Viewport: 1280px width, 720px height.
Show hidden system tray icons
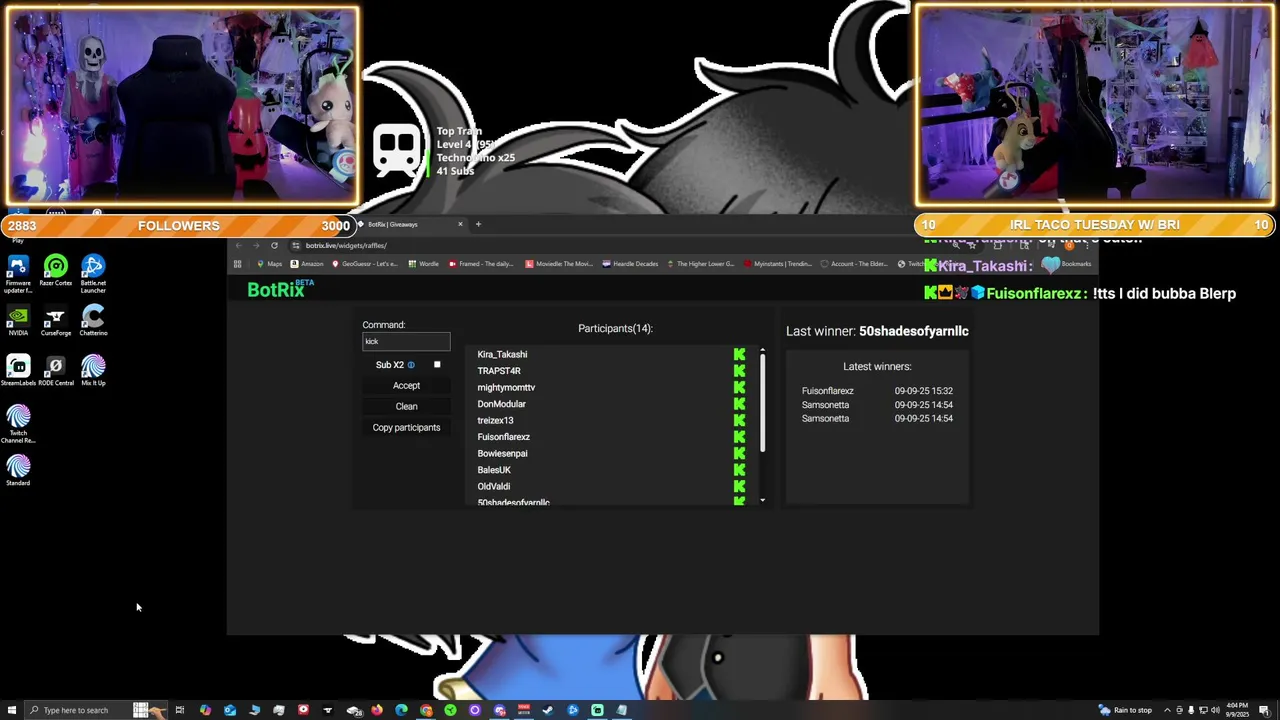(x=1166, y=710)
